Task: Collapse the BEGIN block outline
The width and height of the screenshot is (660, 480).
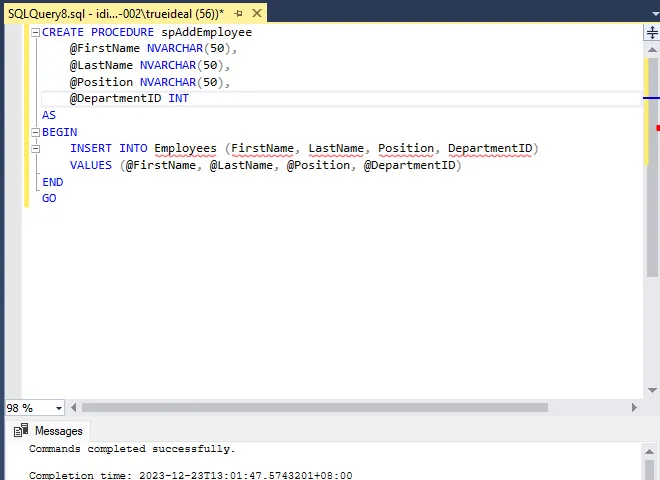Action: (36, 132)
